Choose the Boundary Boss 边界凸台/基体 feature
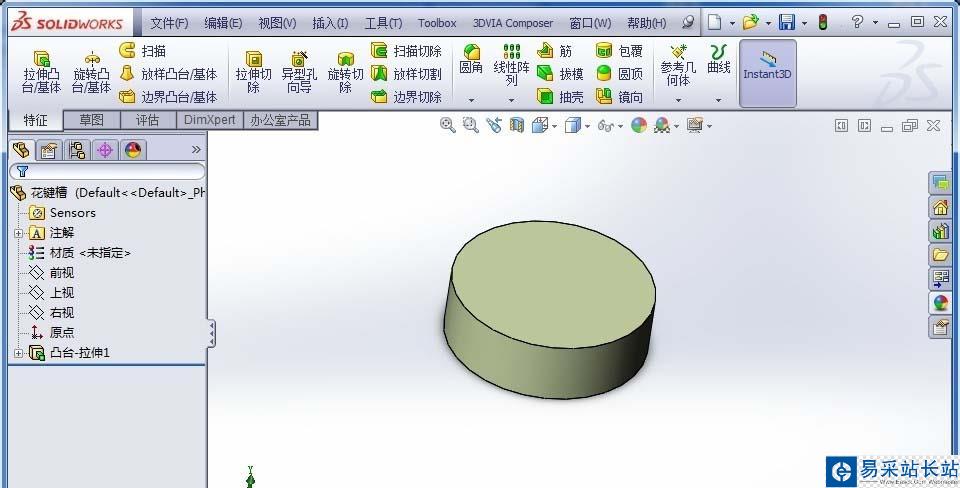The width and height of the screenshot is (960, 488). pos(168,97)
